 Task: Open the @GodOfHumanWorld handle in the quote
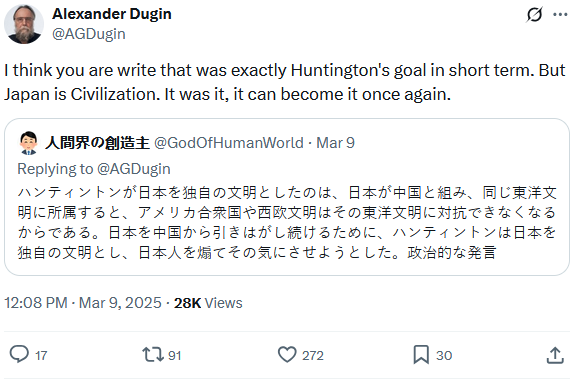229,143
